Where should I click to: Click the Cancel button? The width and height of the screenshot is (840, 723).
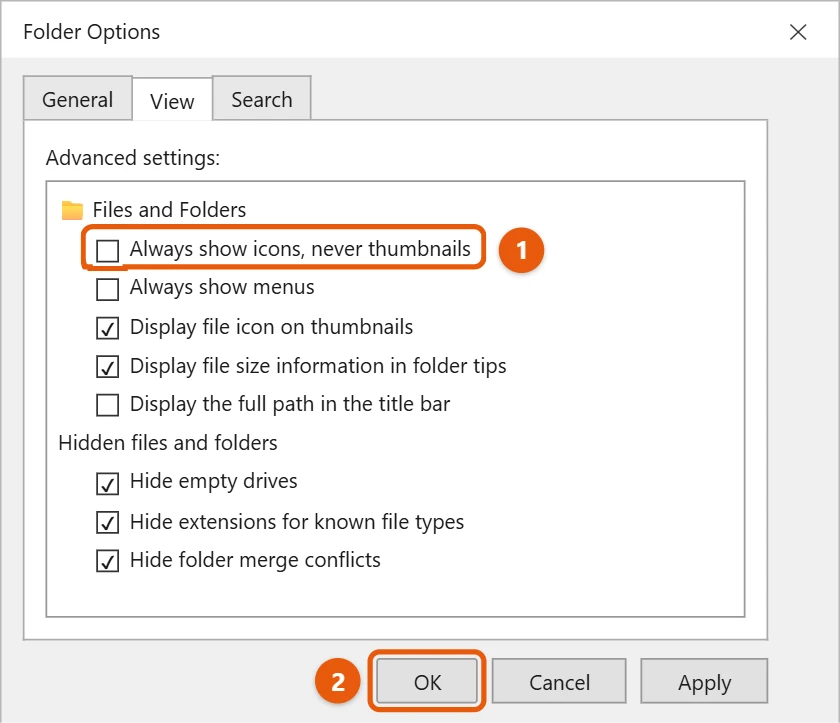pyautogui.click(x=559, y=681)
